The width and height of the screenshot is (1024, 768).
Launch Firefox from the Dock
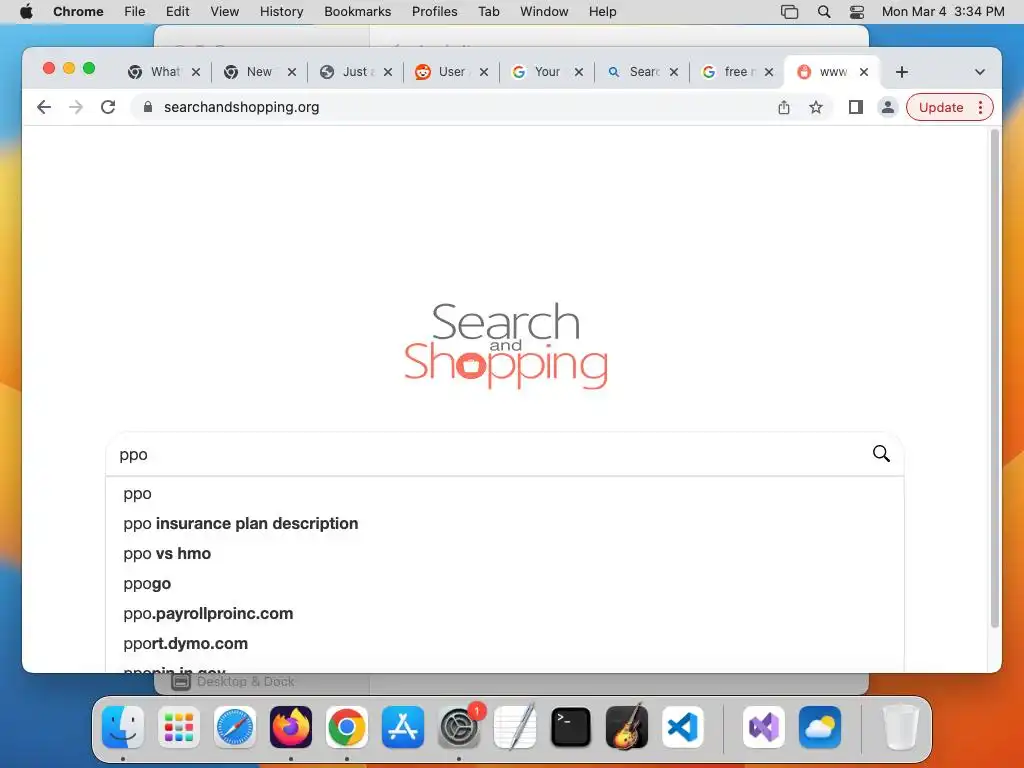291,727
